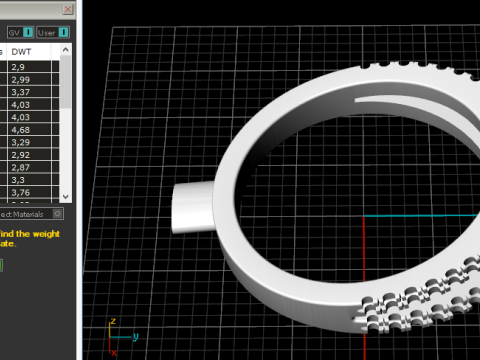Select the 2,9 weight cell
This screenshot has width=480, height=360.
[x=29, y=67]
